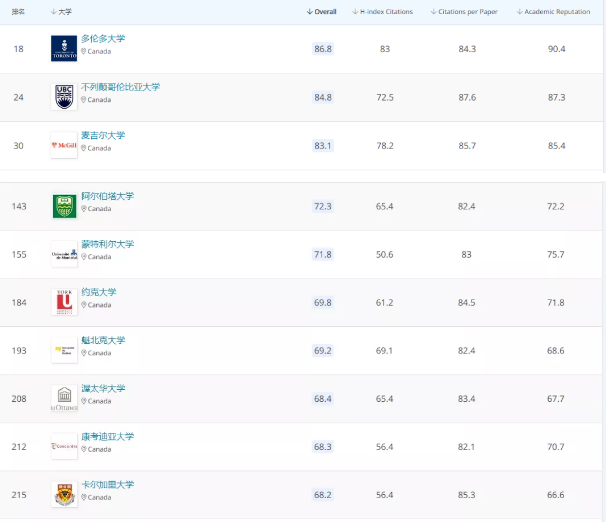Sort by Overall score column header
This screenshot has height=525, width=607.
coord(321,12)
